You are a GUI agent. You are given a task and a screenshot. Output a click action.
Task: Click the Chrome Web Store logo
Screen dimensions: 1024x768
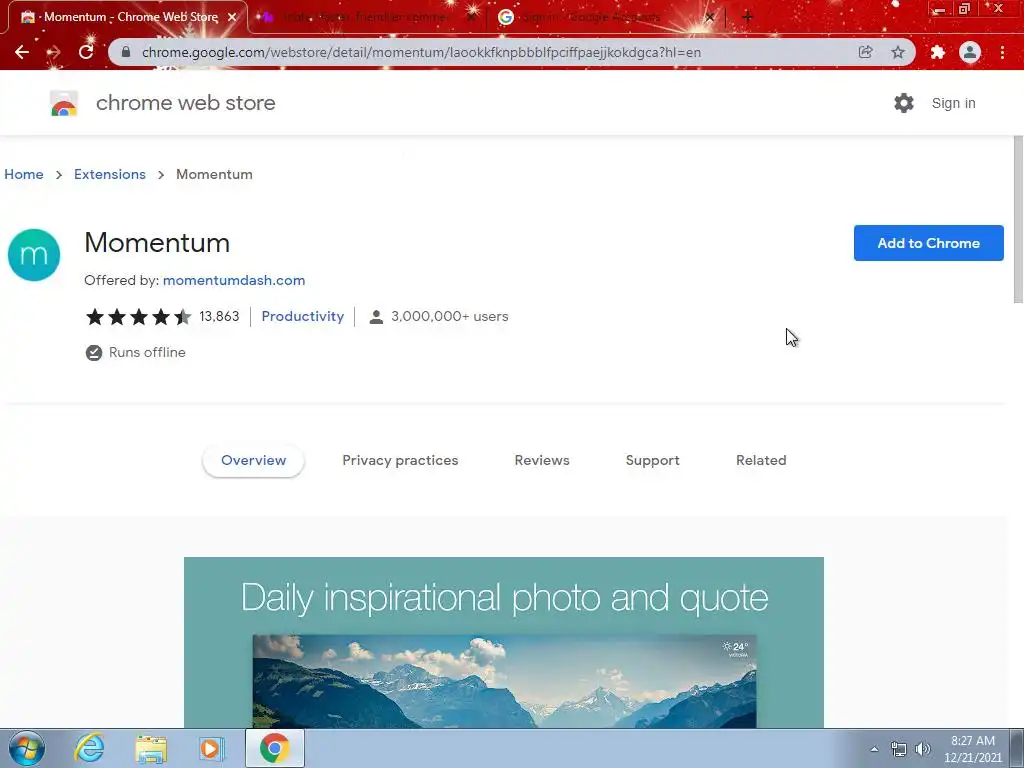[64, 103]
